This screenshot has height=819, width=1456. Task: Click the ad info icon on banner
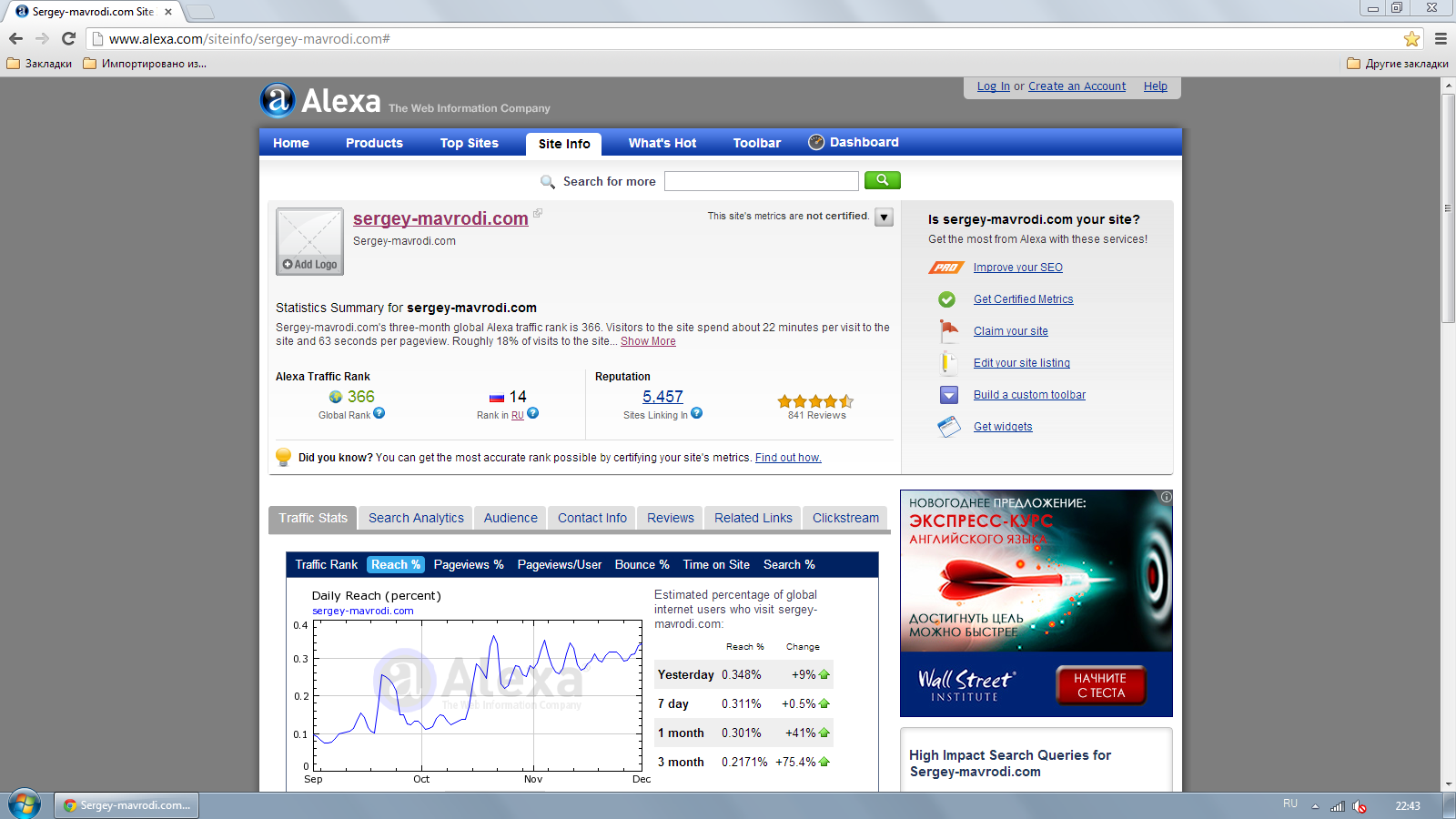point(1166,497)
